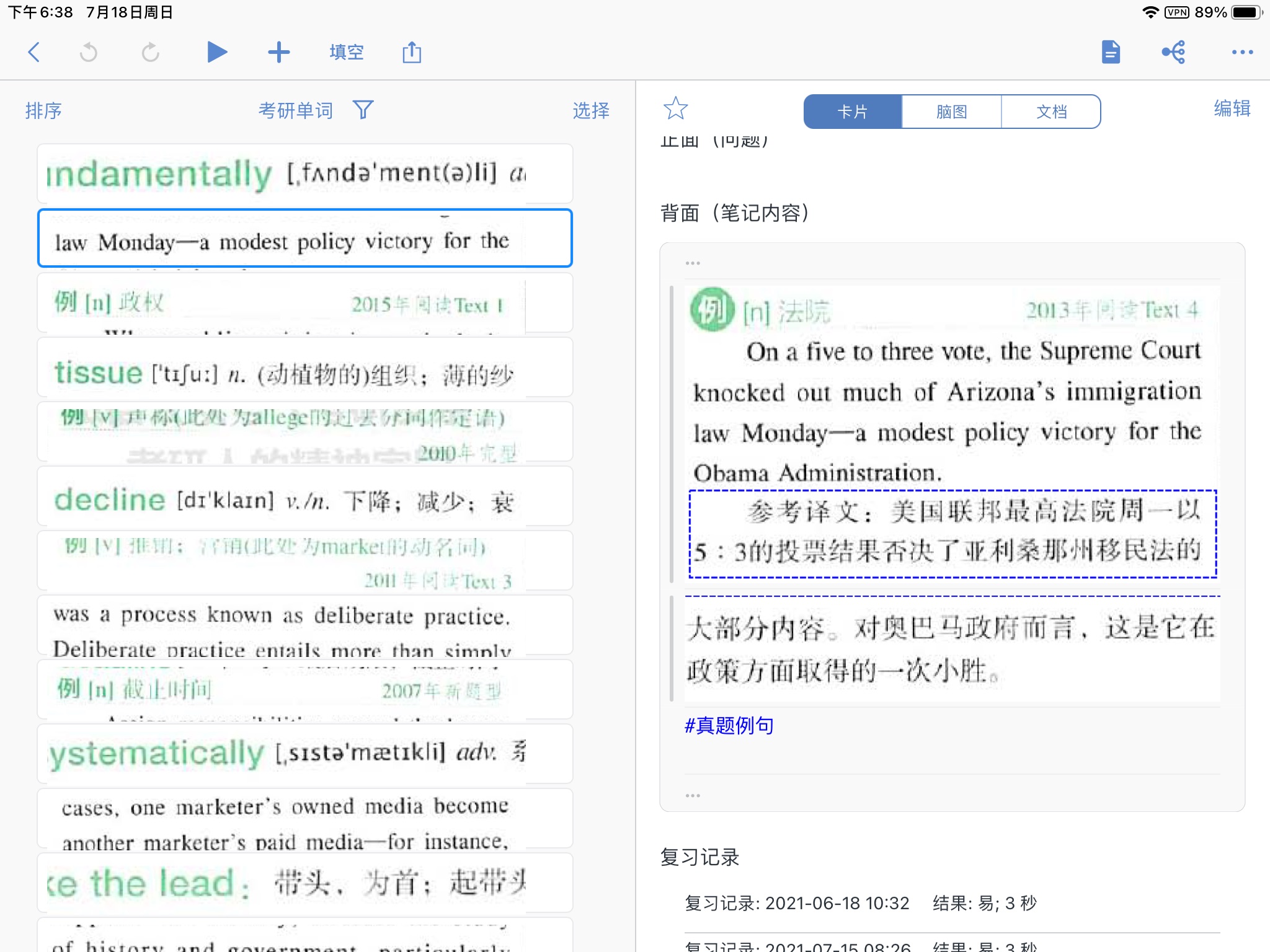Switch to the 脑图 tab
1270x952 pixels.
coord(952,112)
